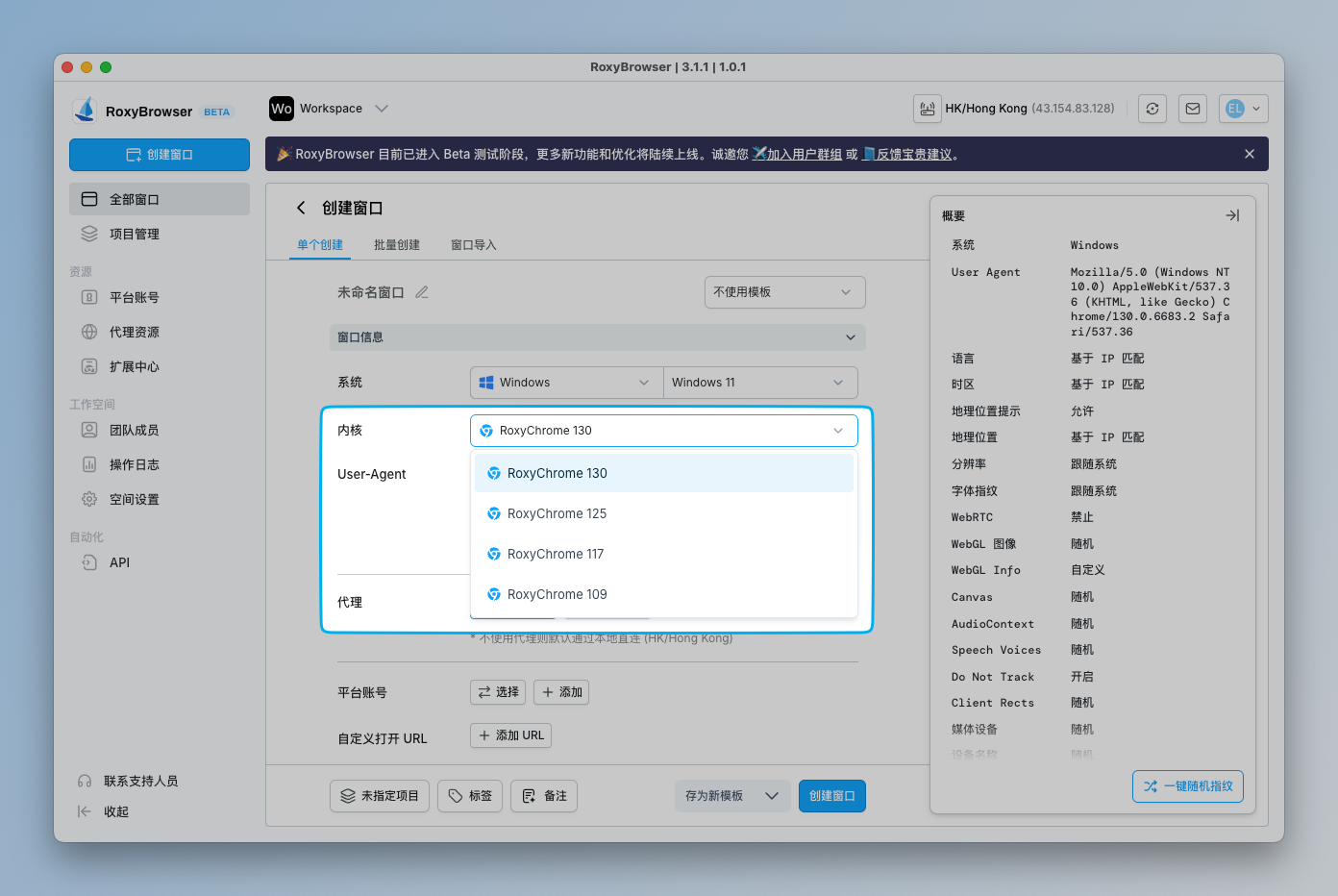Switch to the 单个创建 tab
This screenshot has width=1338, height=896.
pyautogui.click(x=320, y=245)
